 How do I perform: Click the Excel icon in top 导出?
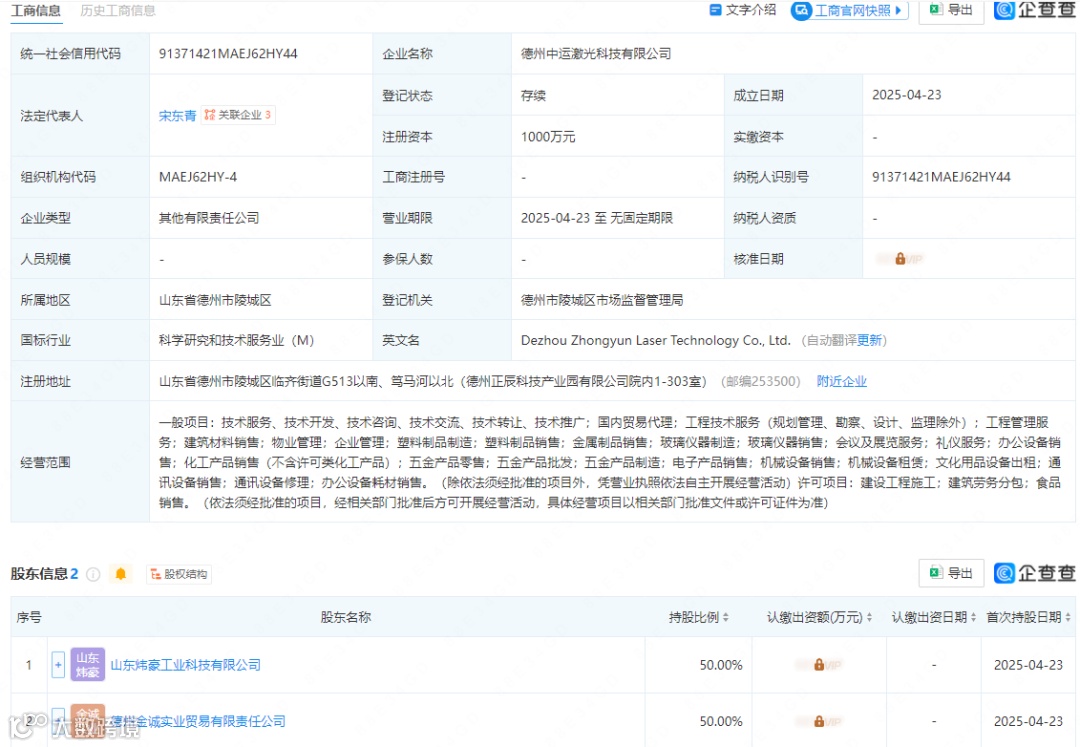[x=935, y=9]
